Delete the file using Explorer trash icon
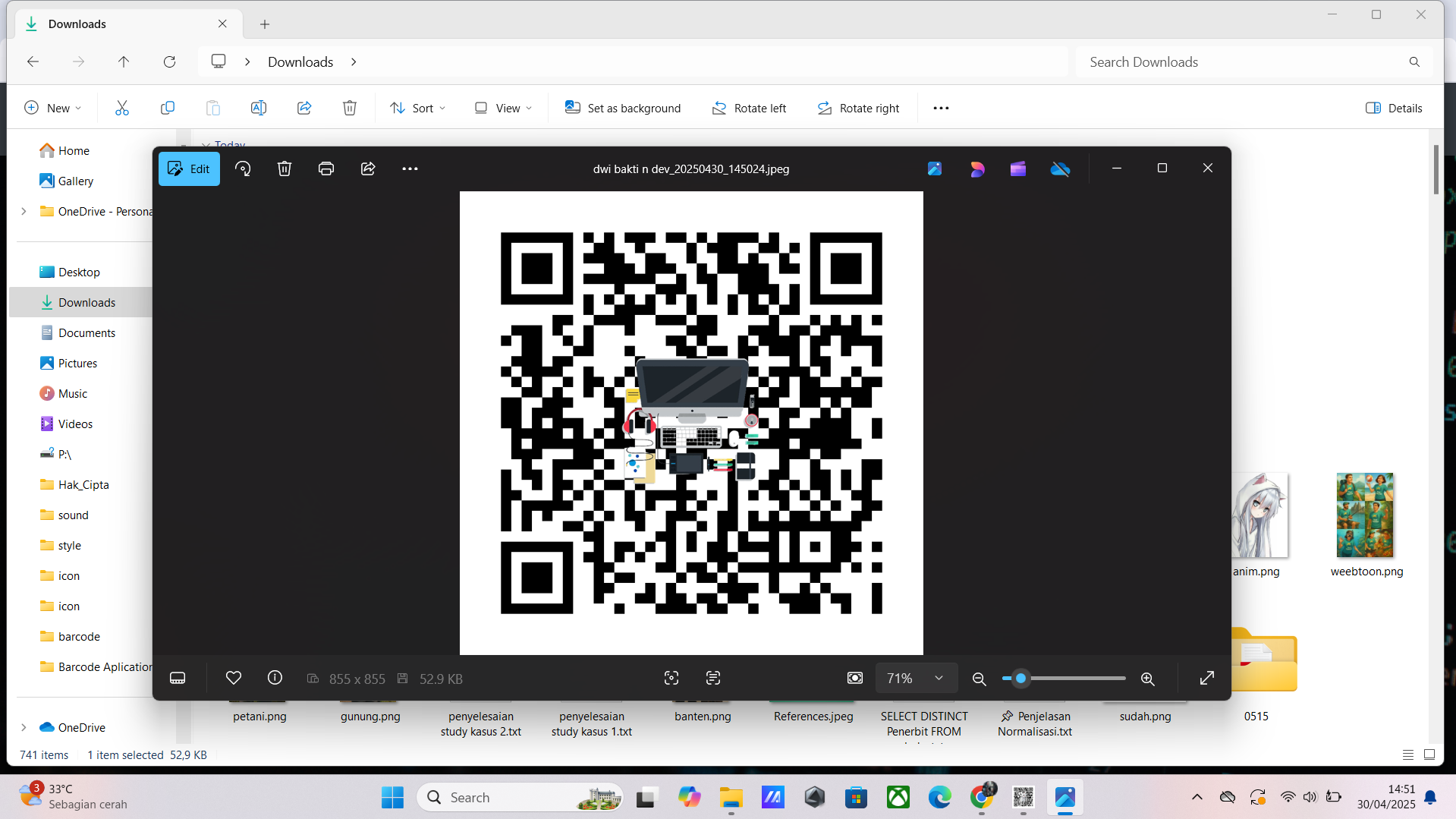 (350, 108)
